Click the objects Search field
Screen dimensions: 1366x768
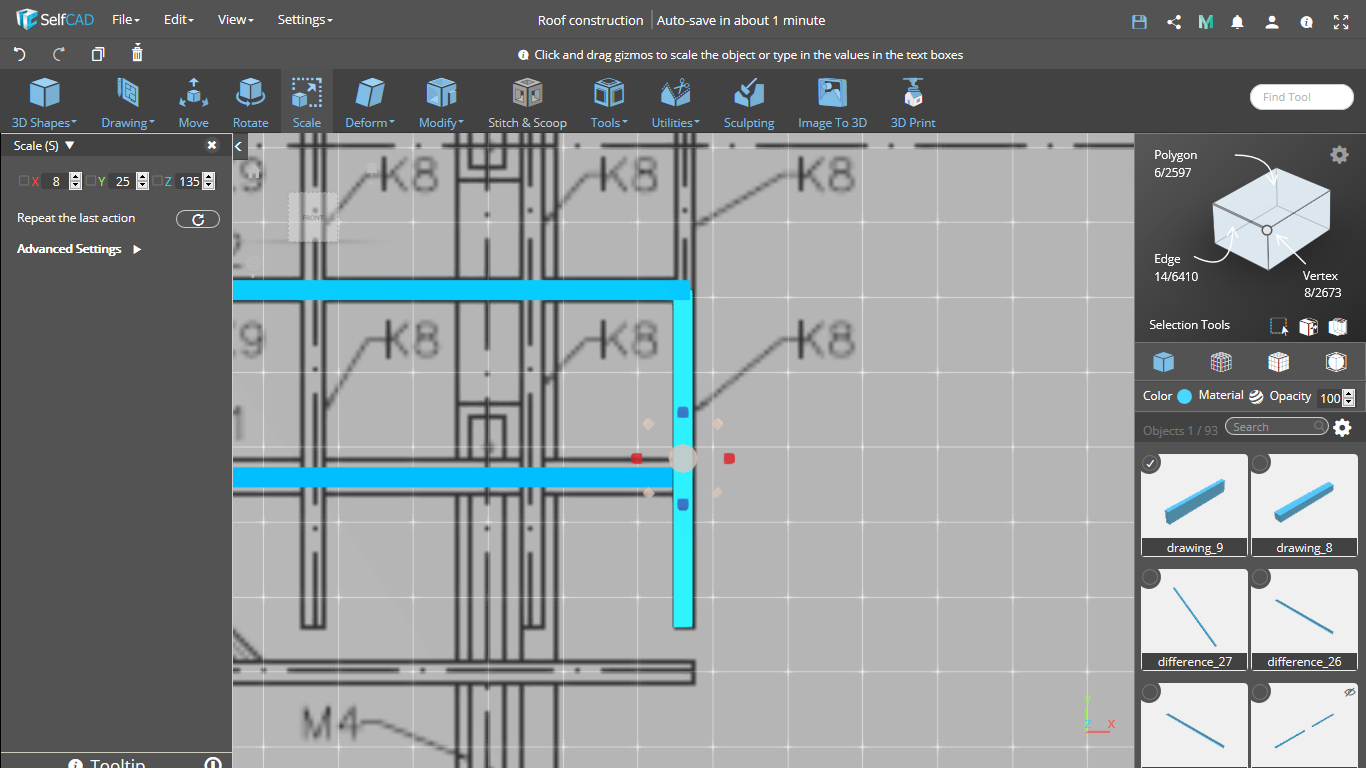point(1277,427)
